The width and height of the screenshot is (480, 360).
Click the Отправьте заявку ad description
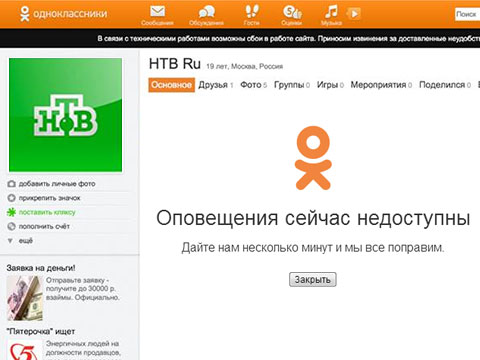[x=83, y=289]
